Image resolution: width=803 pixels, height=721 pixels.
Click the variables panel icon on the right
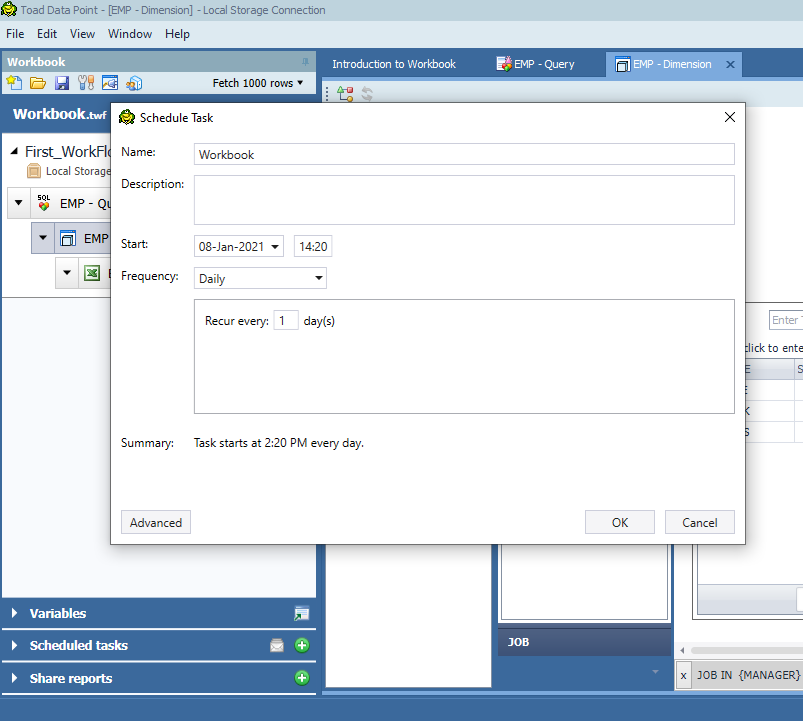coord(301,613)
